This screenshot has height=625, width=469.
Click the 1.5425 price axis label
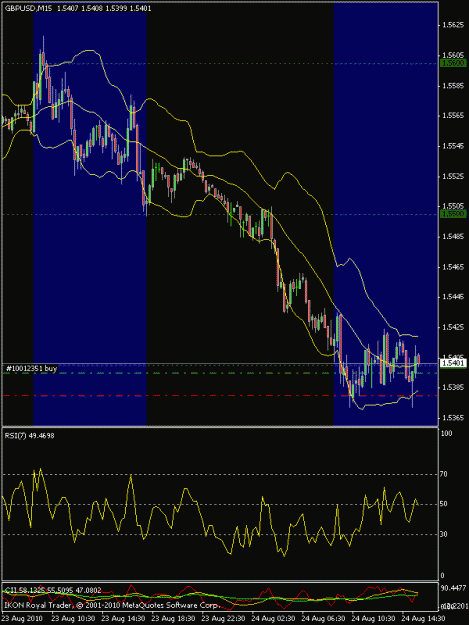pyautogui.click(x=453, y=327)
